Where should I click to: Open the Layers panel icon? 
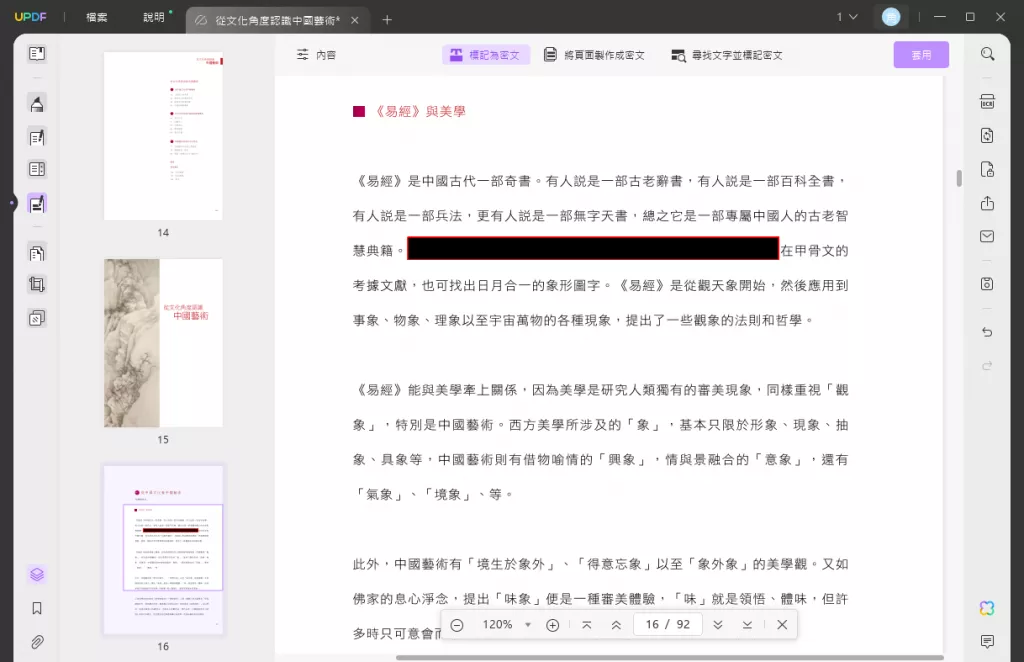(37, 575)
